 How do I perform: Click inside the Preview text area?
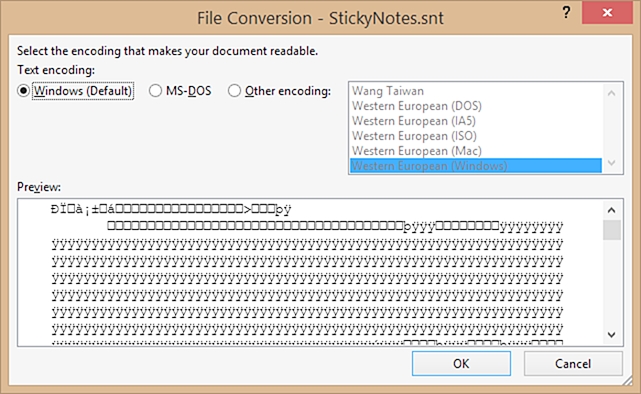pos(310,272)
